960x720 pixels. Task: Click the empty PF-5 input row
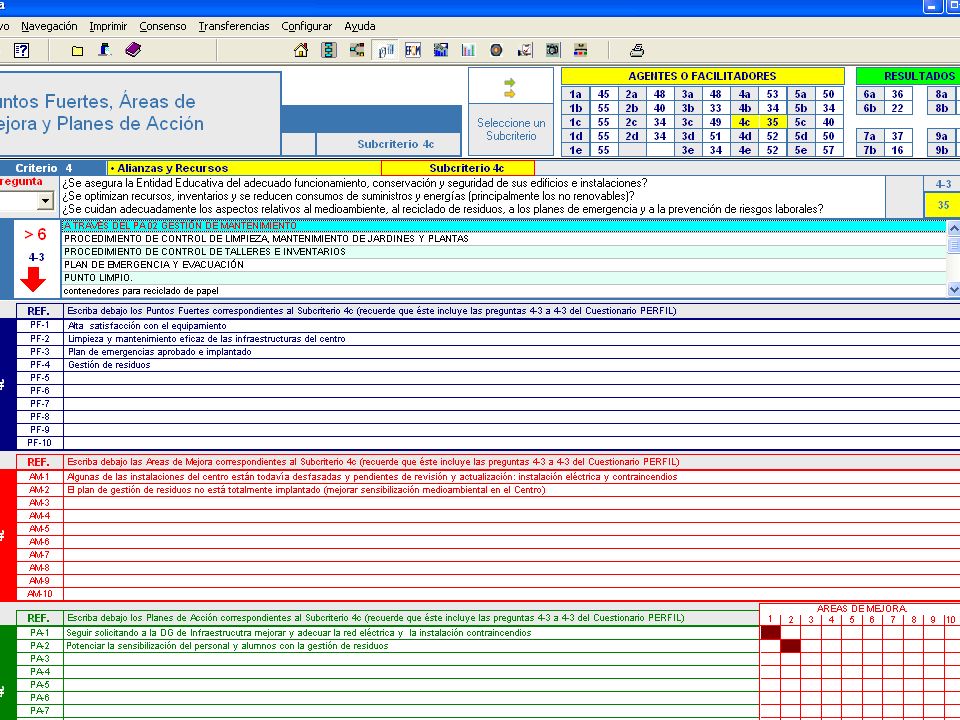511,378
